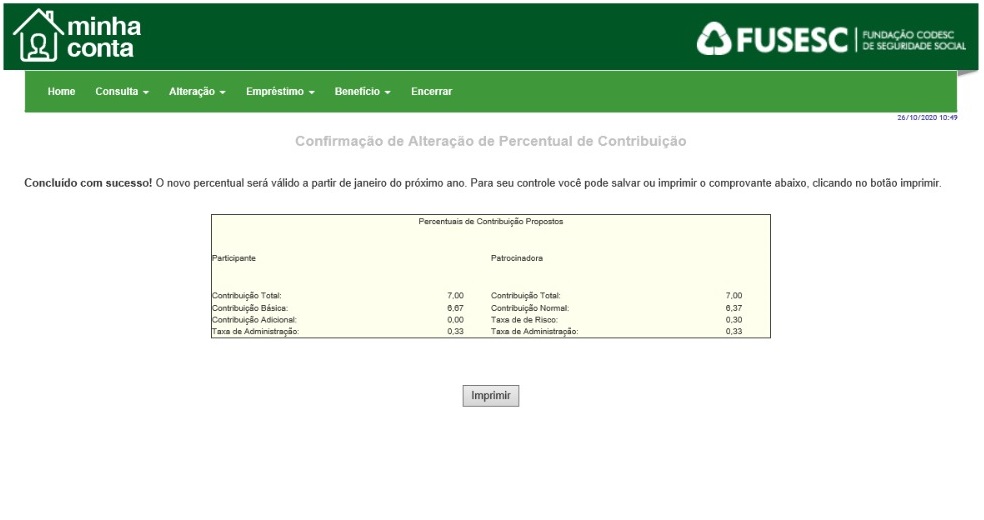Click the "Confirmação de Alteração" page heading
The width and height of the screenshot is (984, 520).
[490, 142]
